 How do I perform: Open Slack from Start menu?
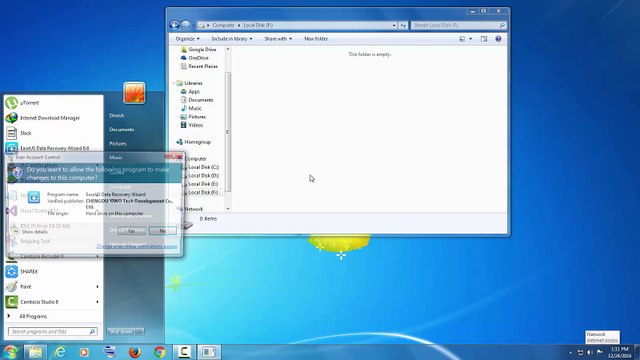(53, 133)
